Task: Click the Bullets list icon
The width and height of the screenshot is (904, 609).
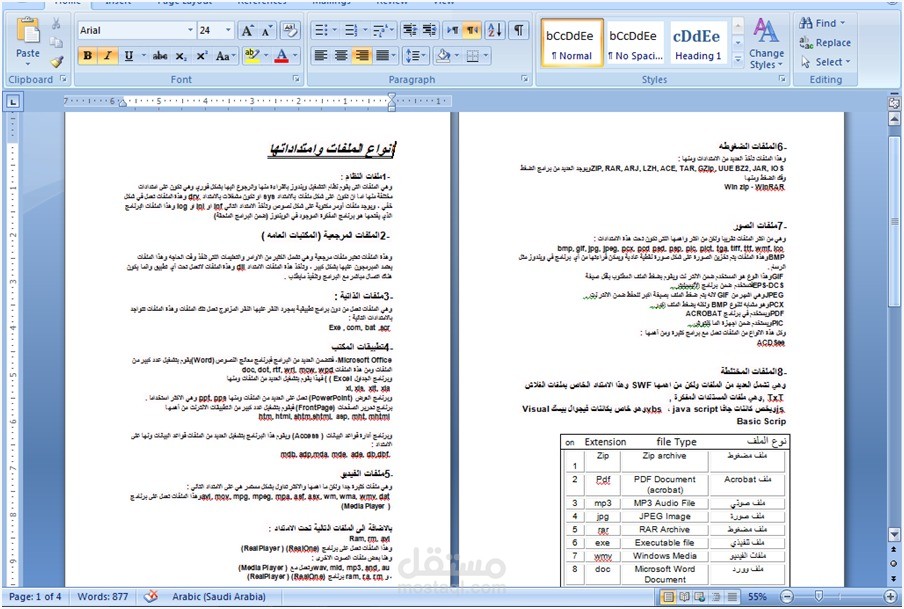Action: pos(321,30)
